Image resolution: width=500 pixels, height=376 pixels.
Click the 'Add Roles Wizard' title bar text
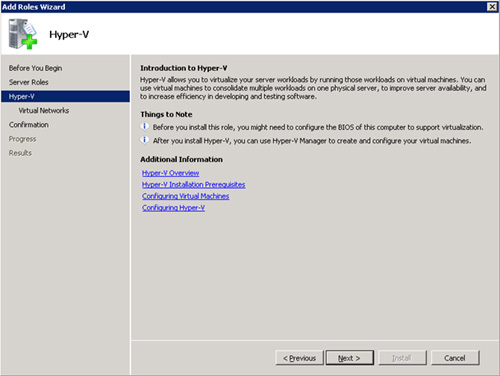tap(34, 7)
